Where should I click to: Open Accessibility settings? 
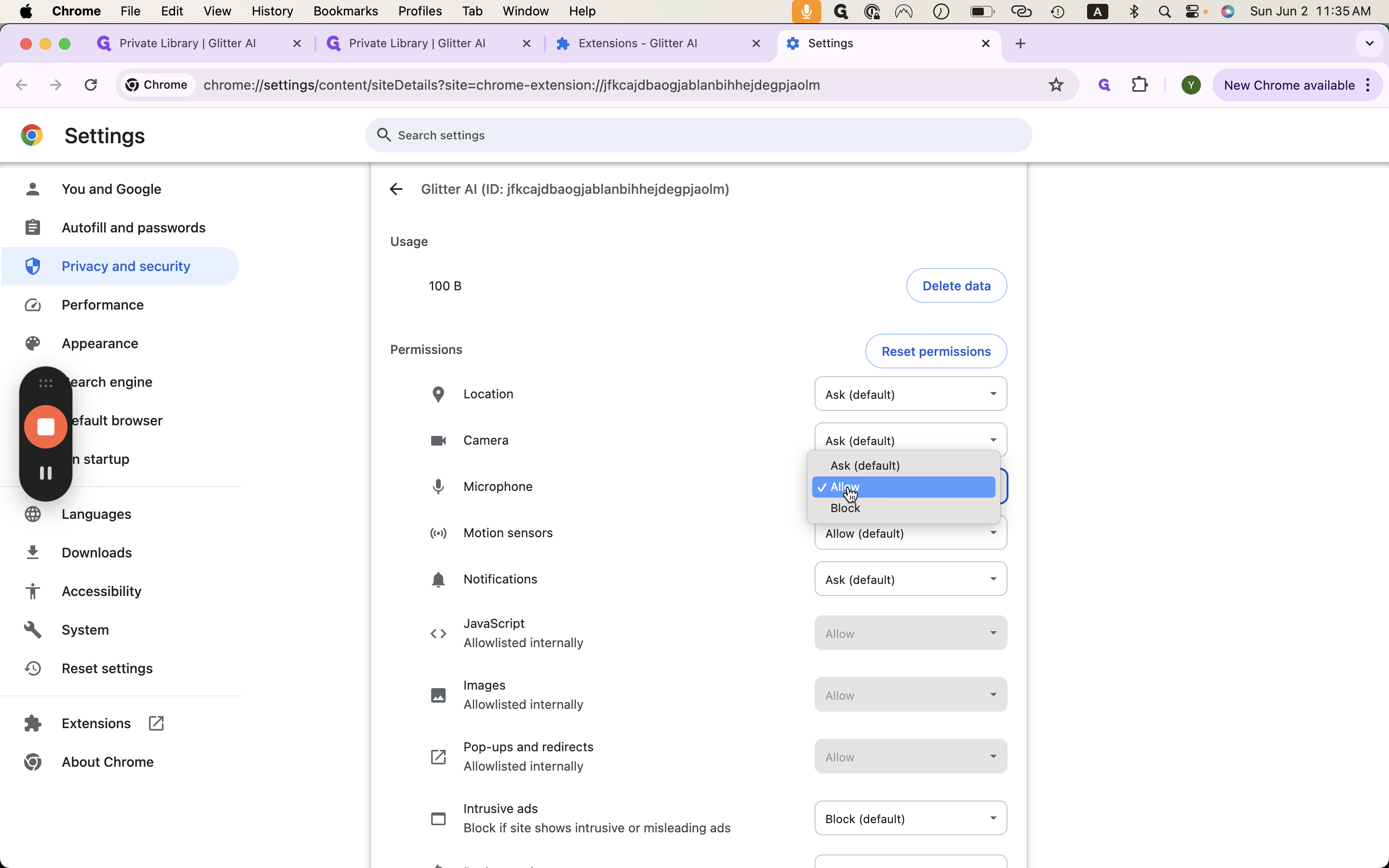coord(121,591)
